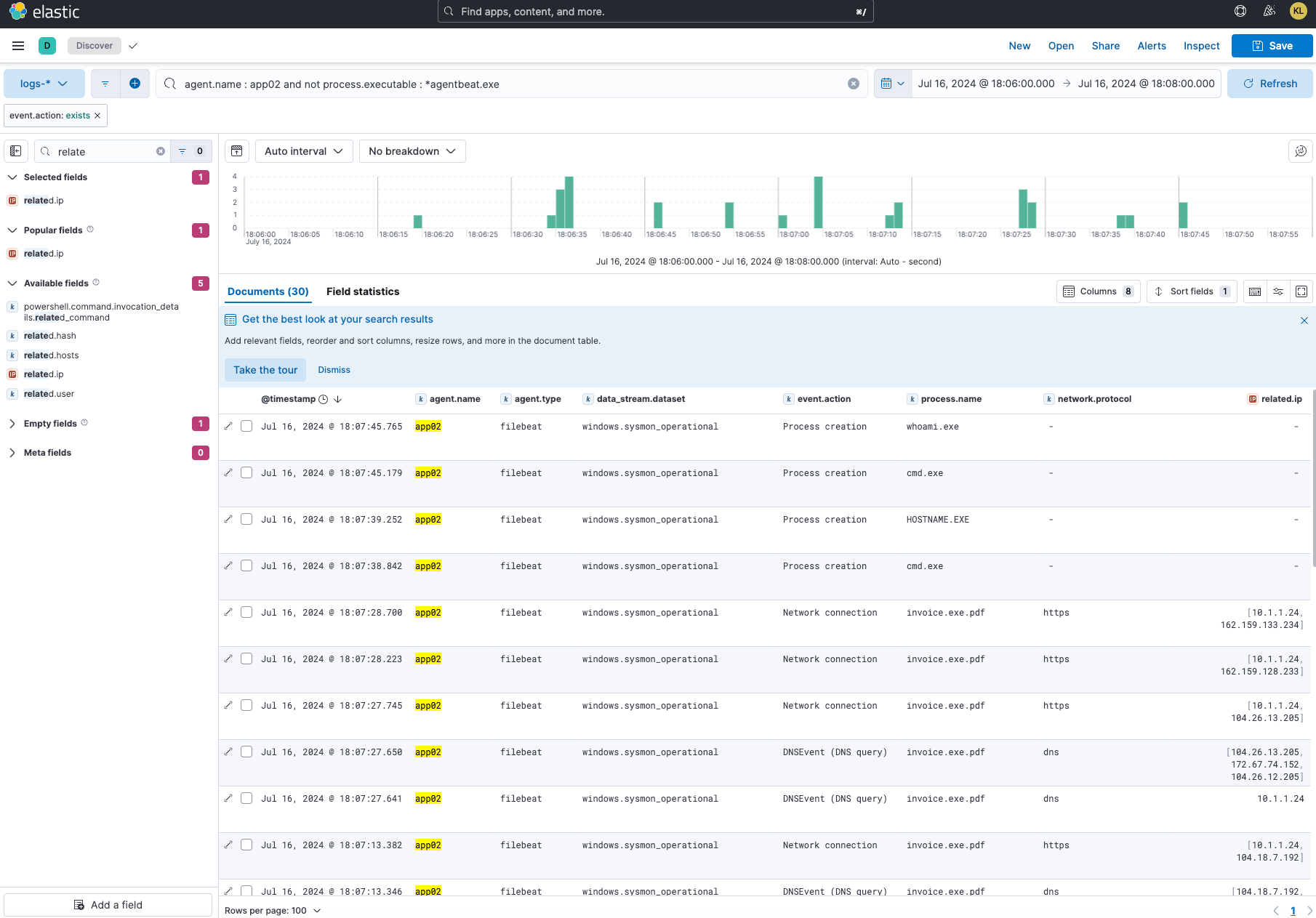This screenshot has height=918, width=1316.
Task: Collapse the Selected fields section
Action: (x=12, y=177)
